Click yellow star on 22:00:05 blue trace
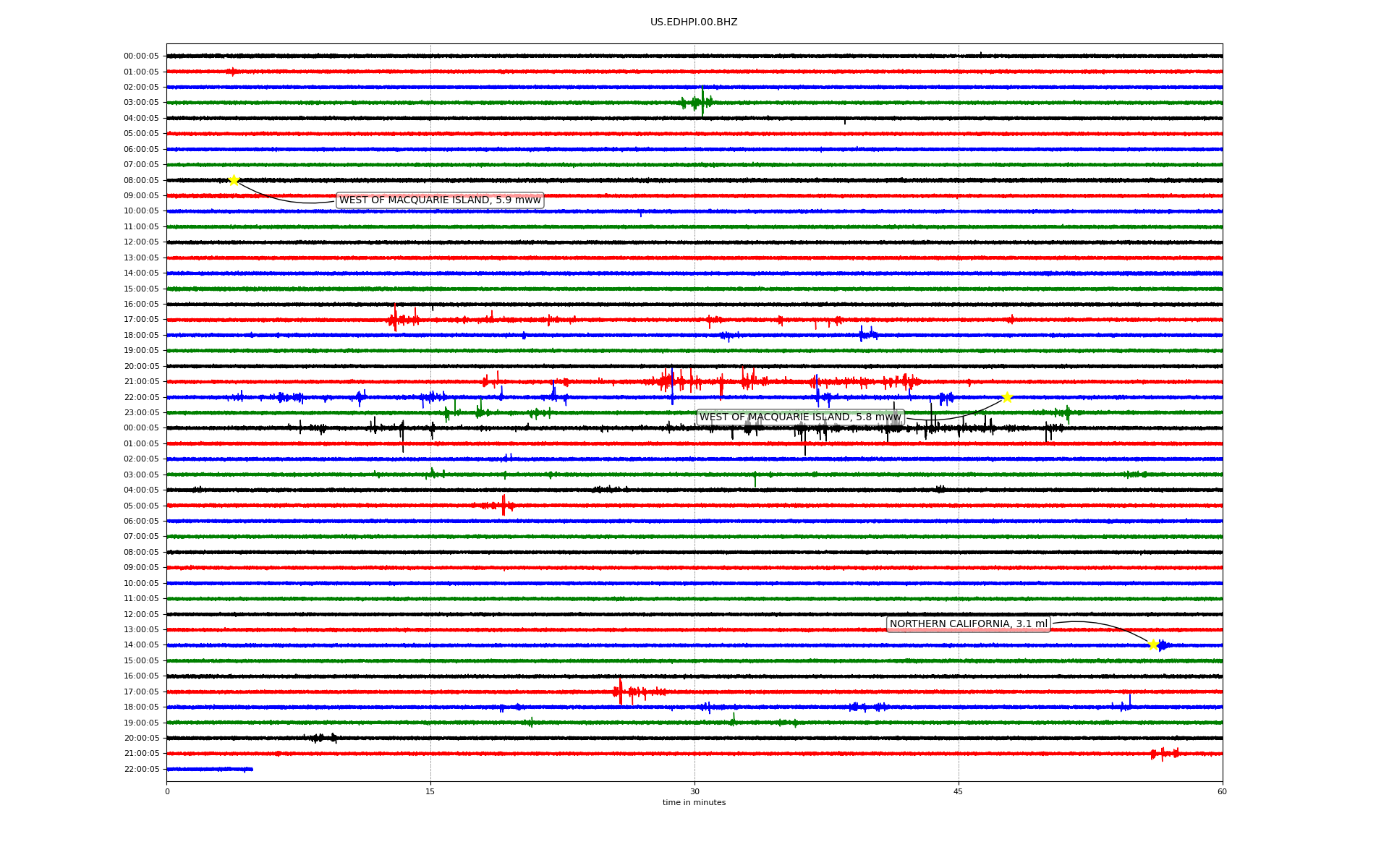1389x868 pixels. pos(1006,397)
